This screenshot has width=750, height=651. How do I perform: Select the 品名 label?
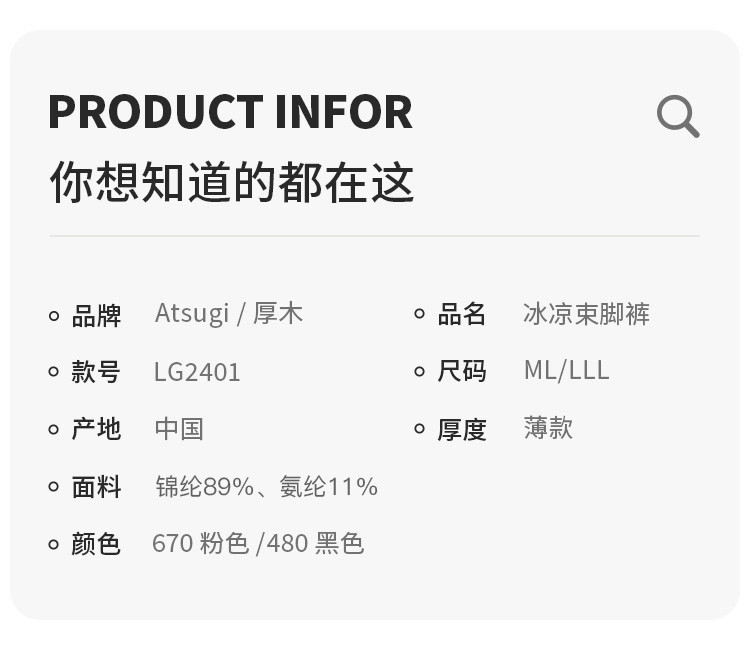[462, 315]
